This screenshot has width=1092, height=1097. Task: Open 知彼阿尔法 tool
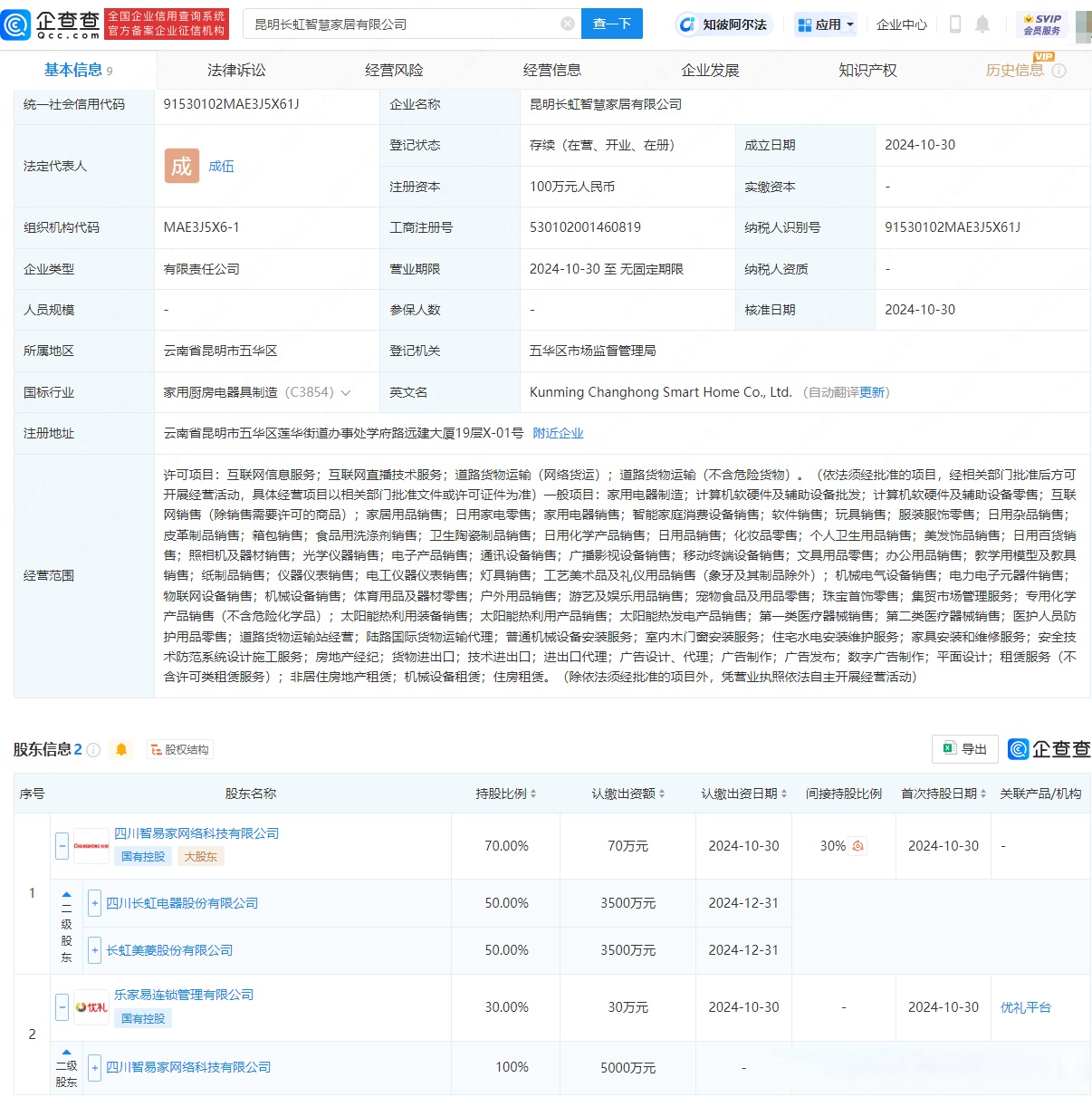click(723, 24)
